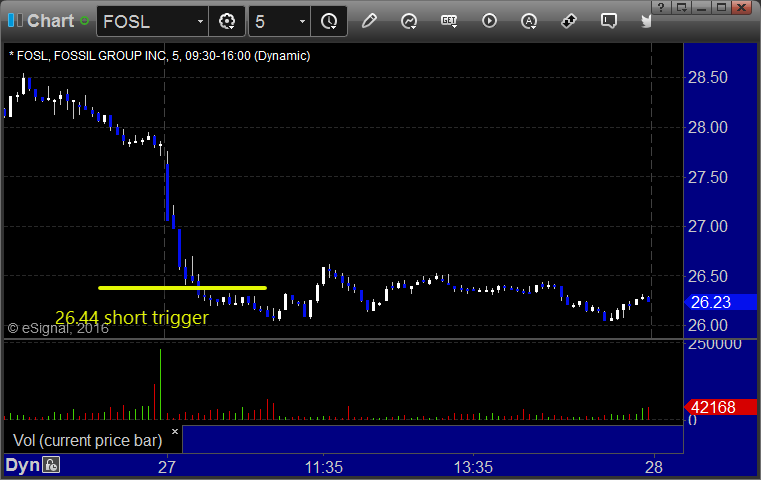
Task: Click the '26.44 short trigger' text annotation
Action: point(132,318)
